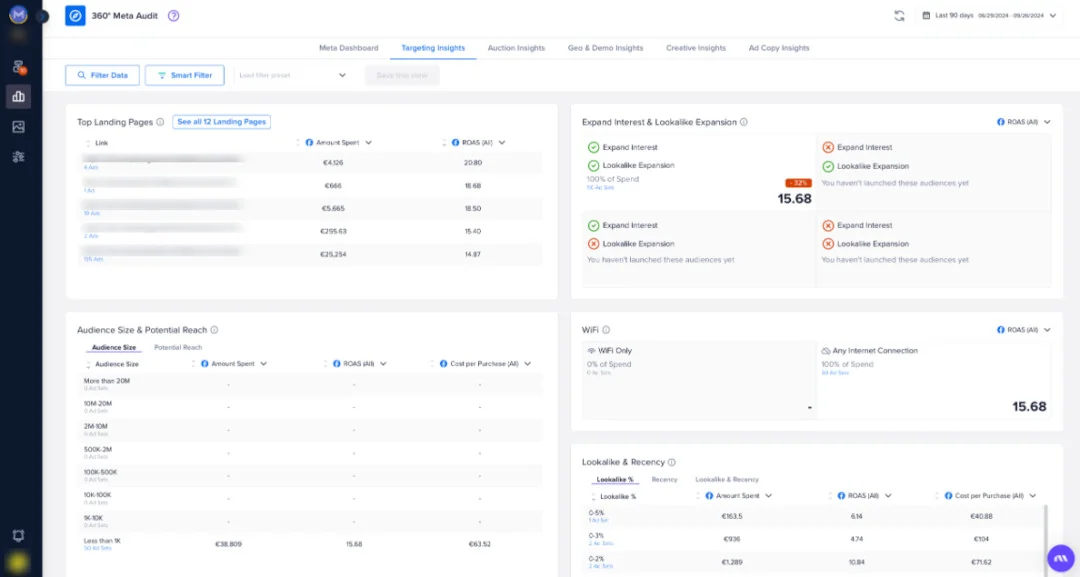Open the notifications icon in the sidebar
The height and width of the screenshot is (577, 1080).
(19, 535)
